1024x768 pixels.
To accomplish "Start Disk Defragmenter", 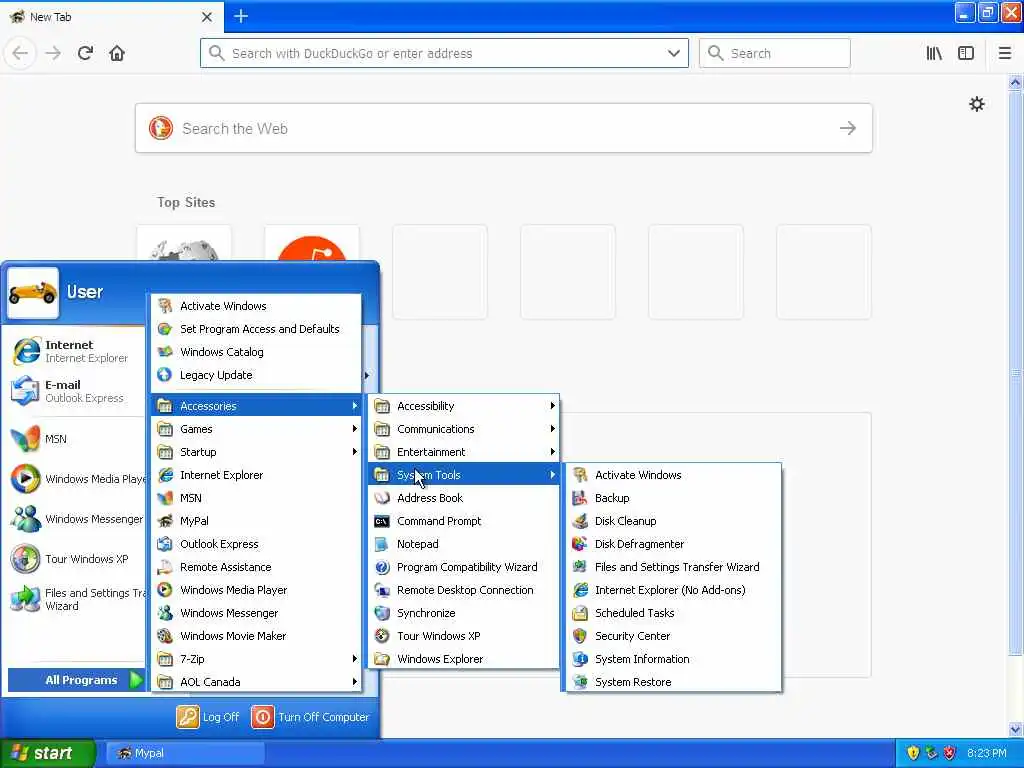I will [673, 543].
